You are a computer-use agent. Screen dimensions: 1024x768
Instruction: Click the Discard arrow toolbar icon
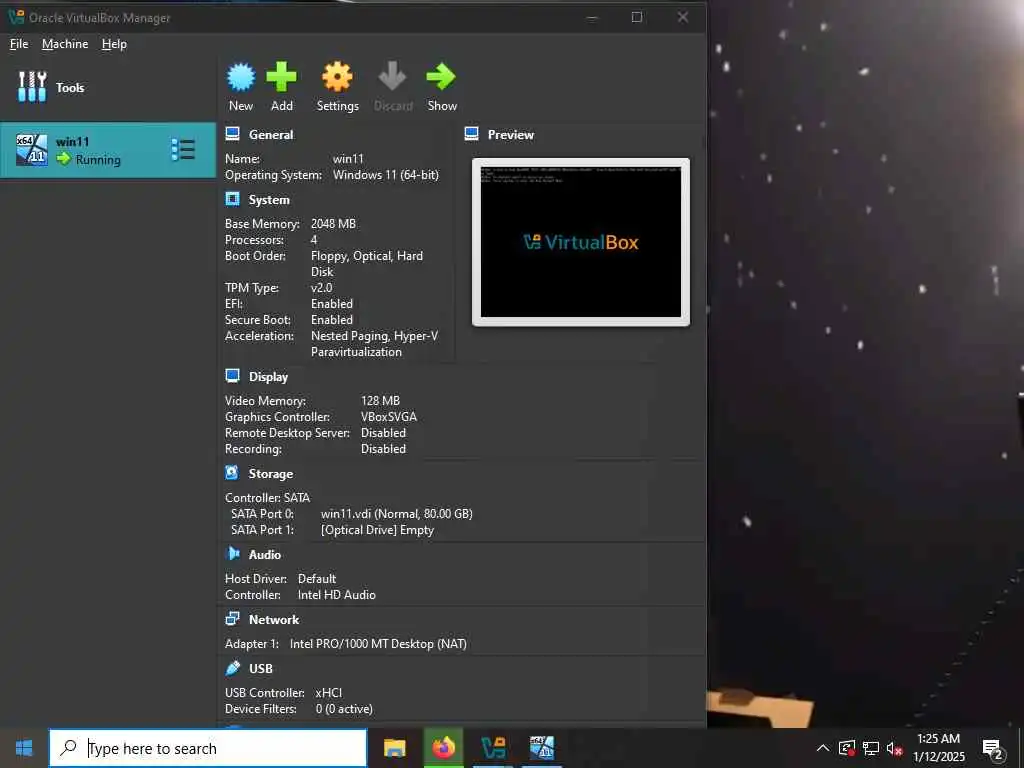pyautogui.click(x=392, y=76)
